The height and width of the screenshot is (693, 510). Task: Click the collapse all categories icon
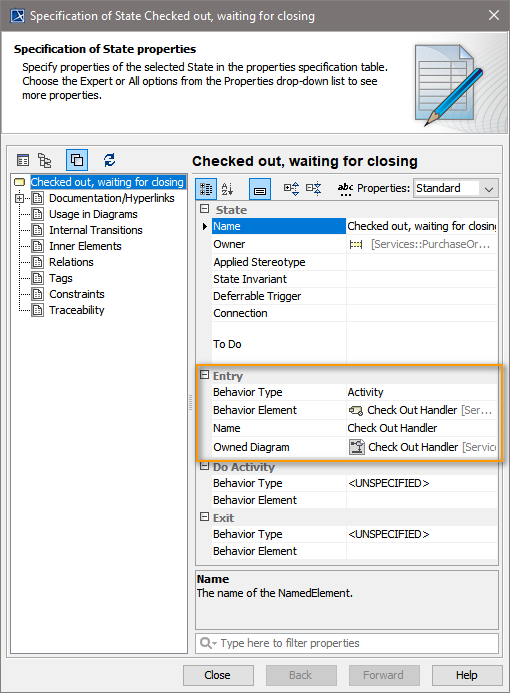[x=314, y=189]
